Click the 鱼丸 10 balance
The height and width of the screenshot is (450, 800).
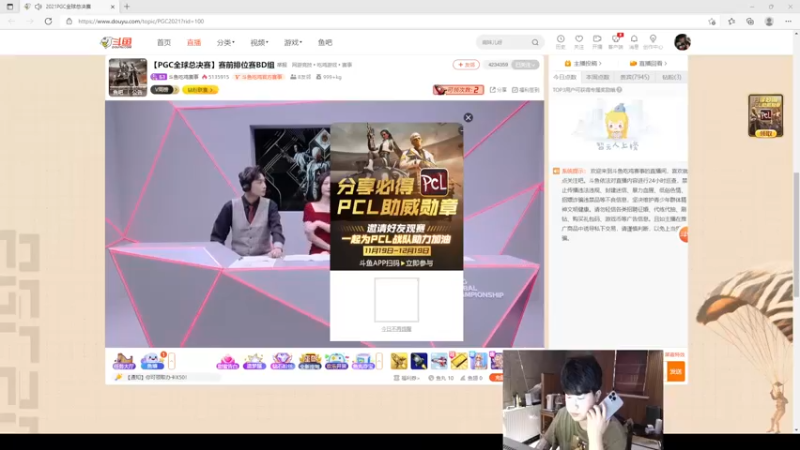pos(441,378)
